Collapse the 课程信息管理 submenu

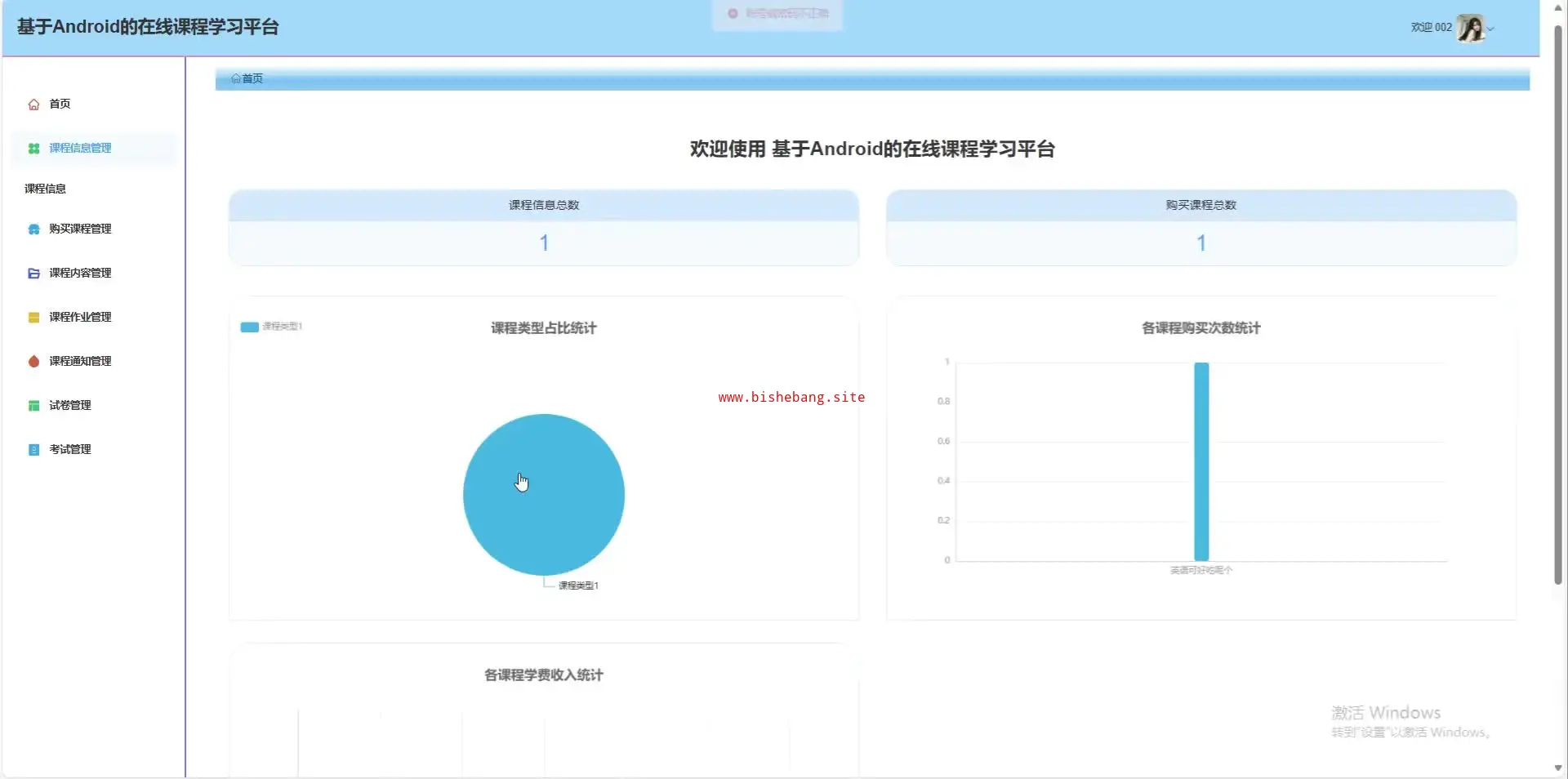pos(80,149)
